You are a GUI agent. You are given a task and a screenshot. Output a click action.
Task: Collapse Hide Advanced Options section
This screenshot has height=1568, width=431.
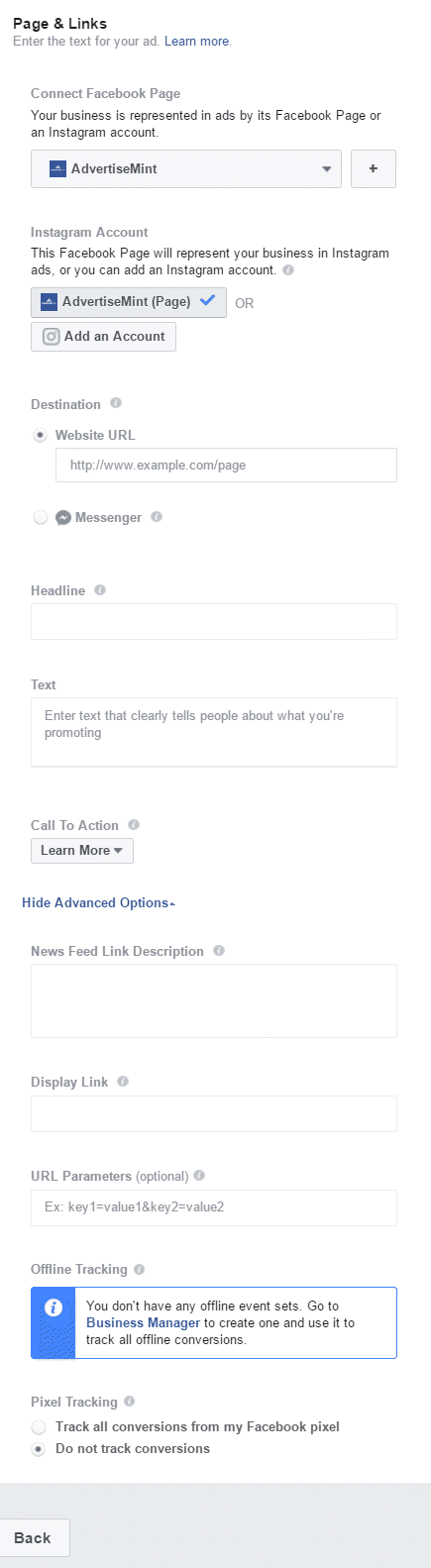click(98, 902)
